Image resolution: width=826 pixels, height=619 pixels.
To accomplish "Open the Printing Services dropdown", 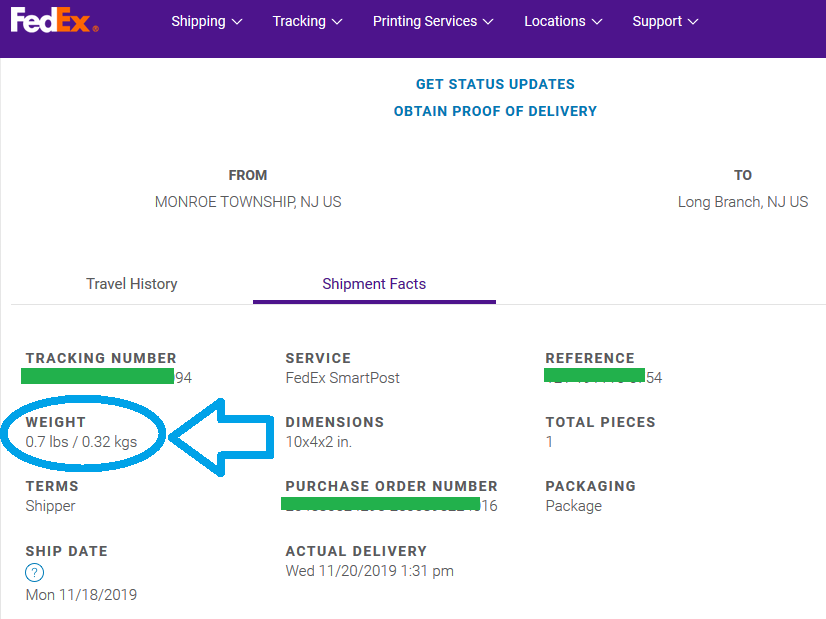I will (433, 21).
